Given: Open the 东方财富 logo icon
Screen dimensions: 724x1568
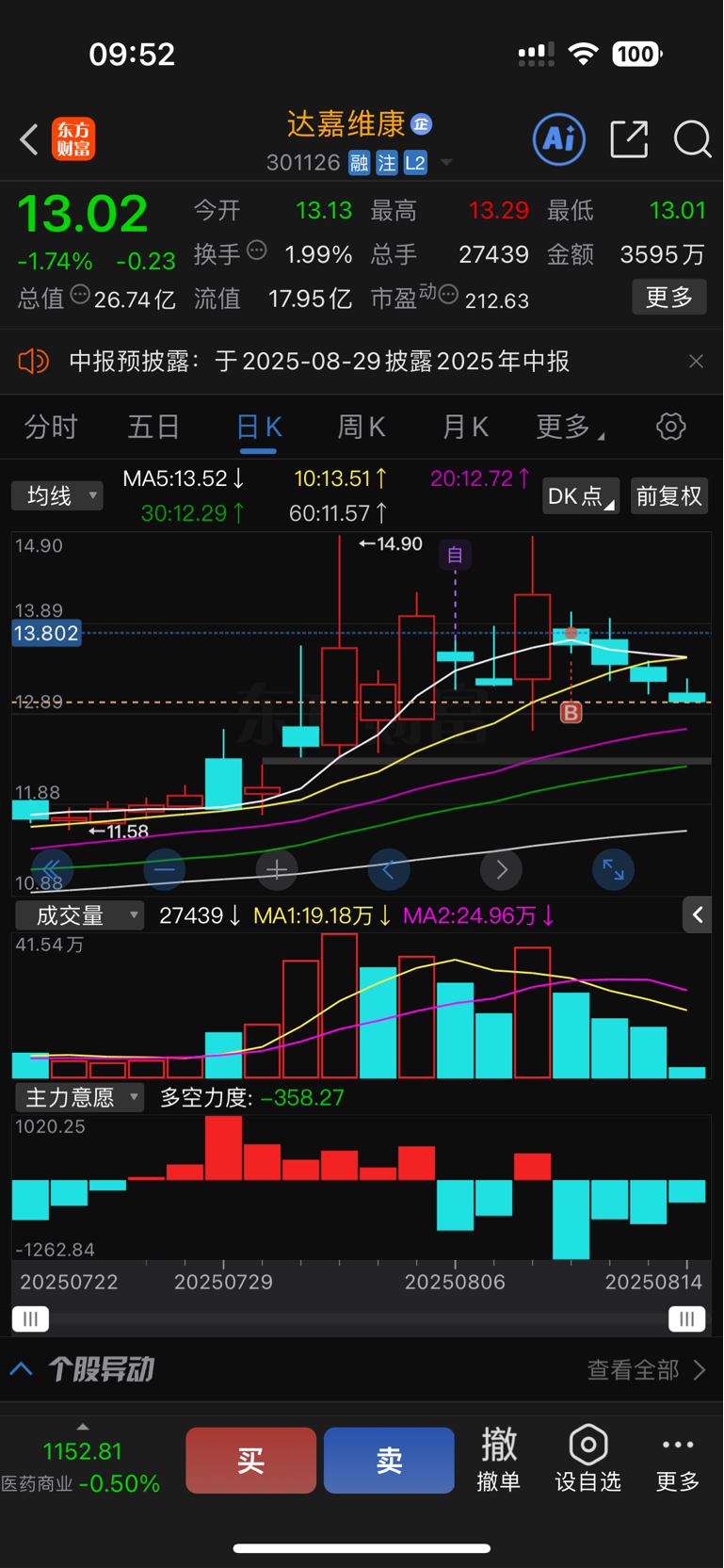Looking at the screenshot, I should 73,139.
